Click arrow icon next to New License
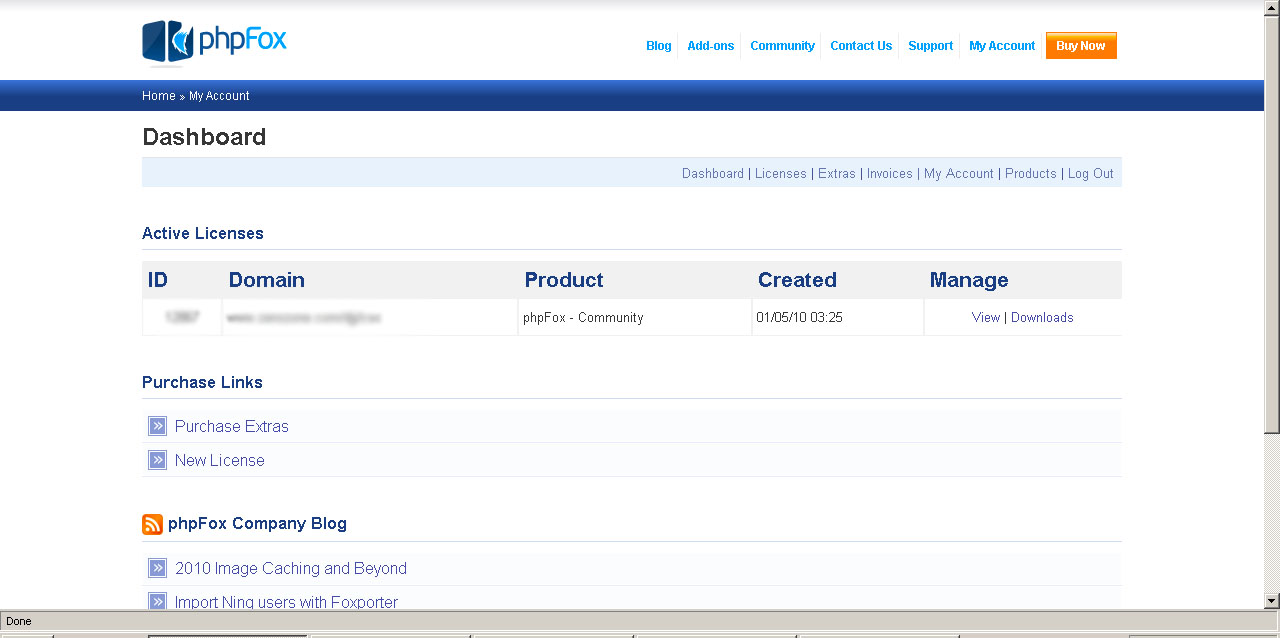Image resolution: width=1280 pixels, height=638 pixels. tap(157, 460)
